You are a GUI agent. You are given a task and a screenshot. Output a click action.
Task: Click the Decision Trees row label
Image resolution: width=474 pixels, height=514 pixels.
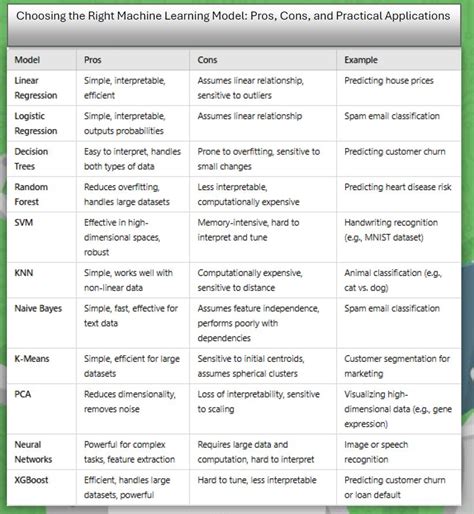coord(31,159)
